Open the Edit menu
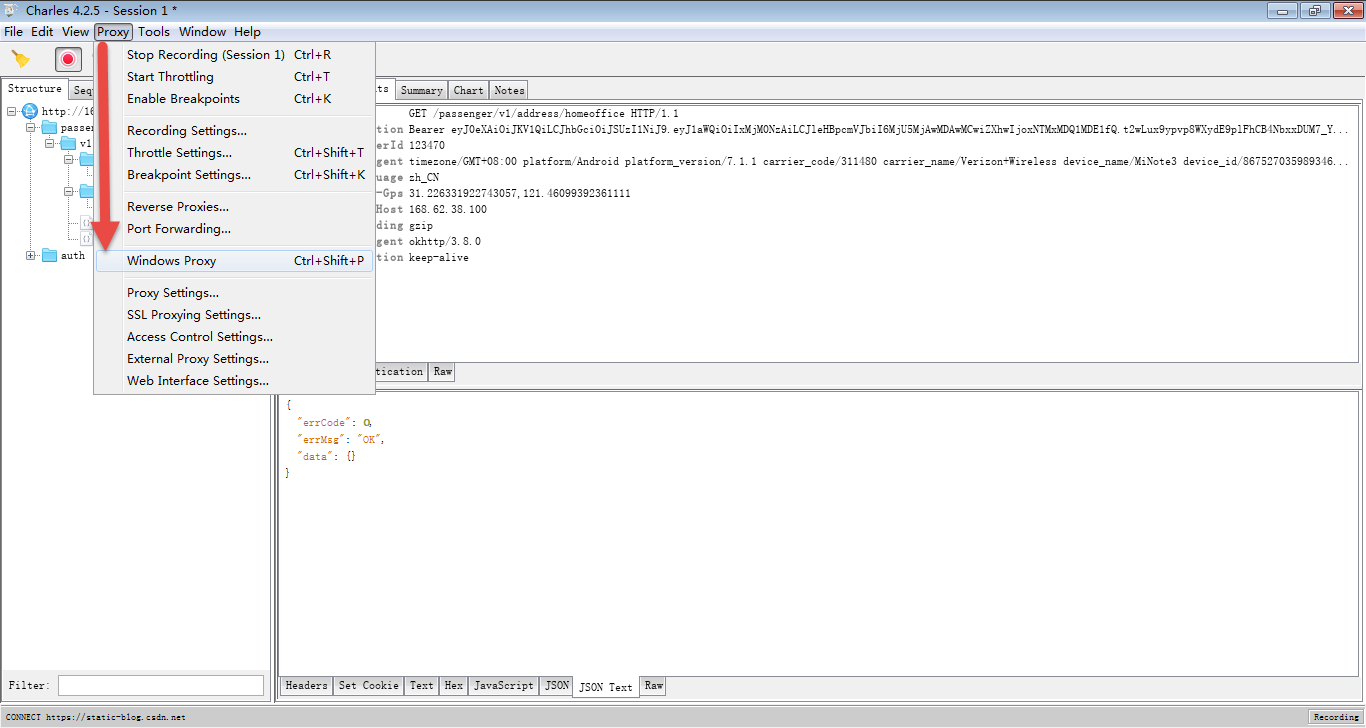The image size is (1366, 728). click(x=42, y=31)
